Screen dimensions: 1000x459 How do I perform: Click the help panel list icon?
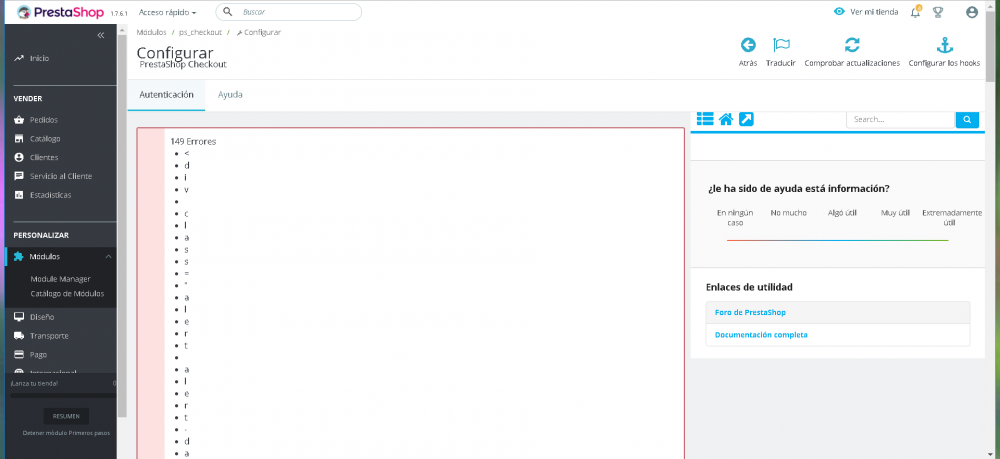click(705, 119)
